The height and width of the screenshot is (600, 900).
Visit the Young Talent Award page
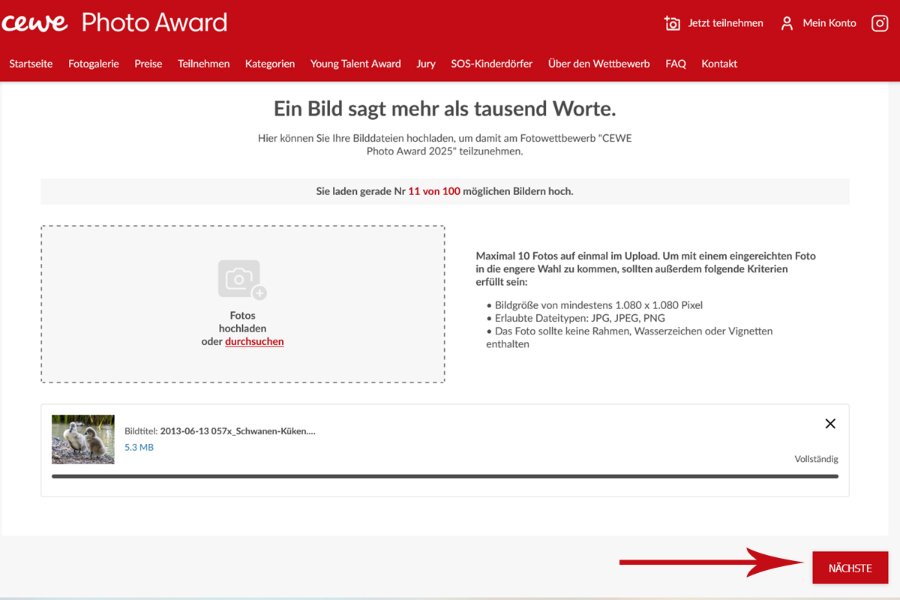pos(355,64)
